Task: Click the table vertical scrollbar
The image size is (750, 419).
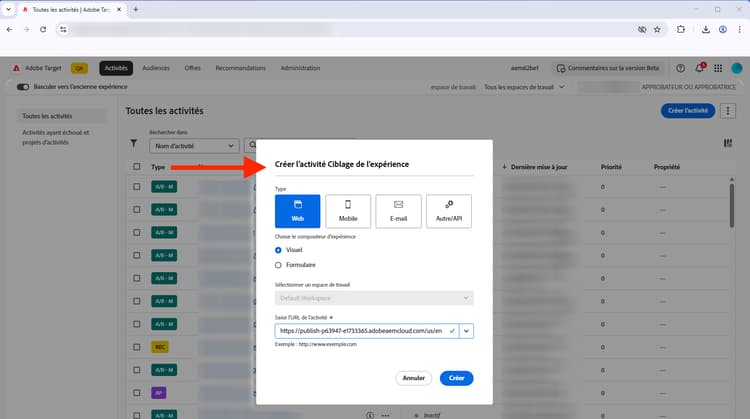Action: point(731,205)
